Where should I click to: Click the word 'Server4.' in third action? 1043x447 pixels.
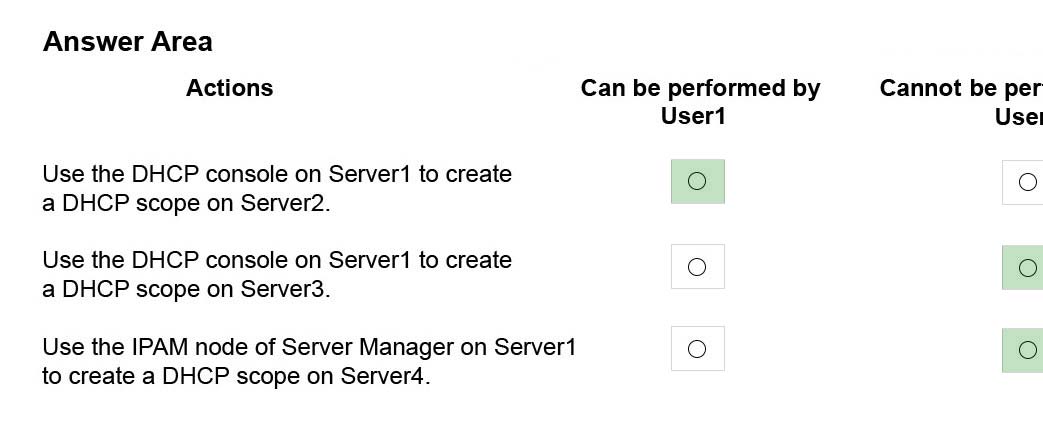point(386,376)
